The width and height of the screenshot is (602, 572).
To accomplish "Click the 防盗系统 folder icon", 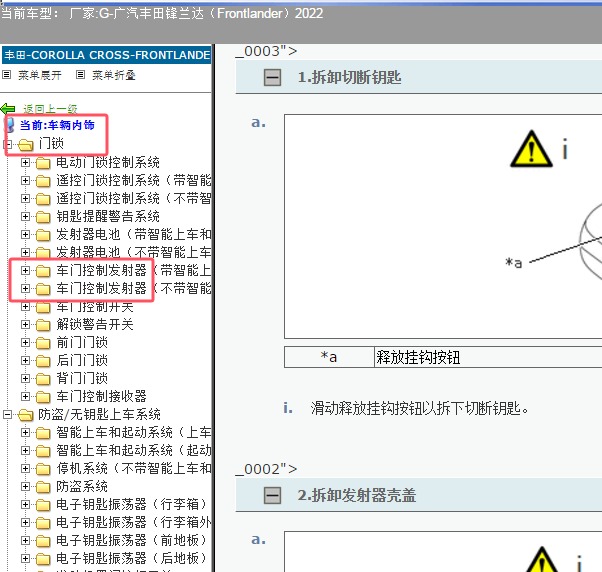I will 43,487.
